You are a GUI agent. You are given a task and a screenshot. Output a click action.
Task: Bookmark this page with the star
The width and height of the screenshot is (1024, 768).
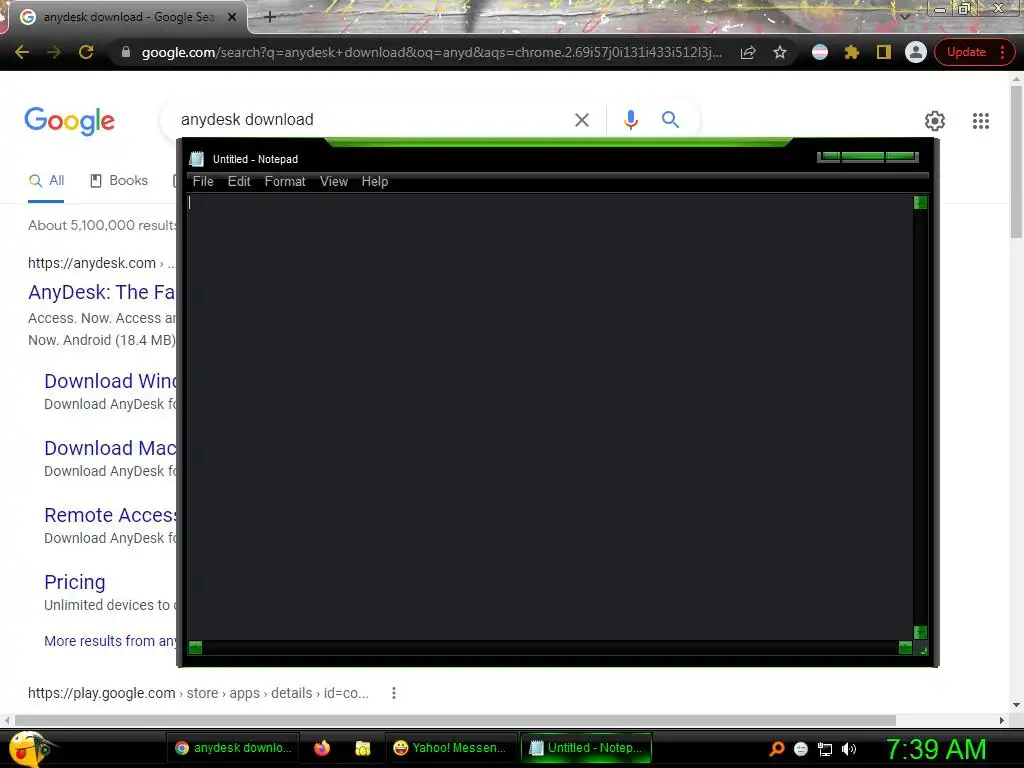coord(780,52)
